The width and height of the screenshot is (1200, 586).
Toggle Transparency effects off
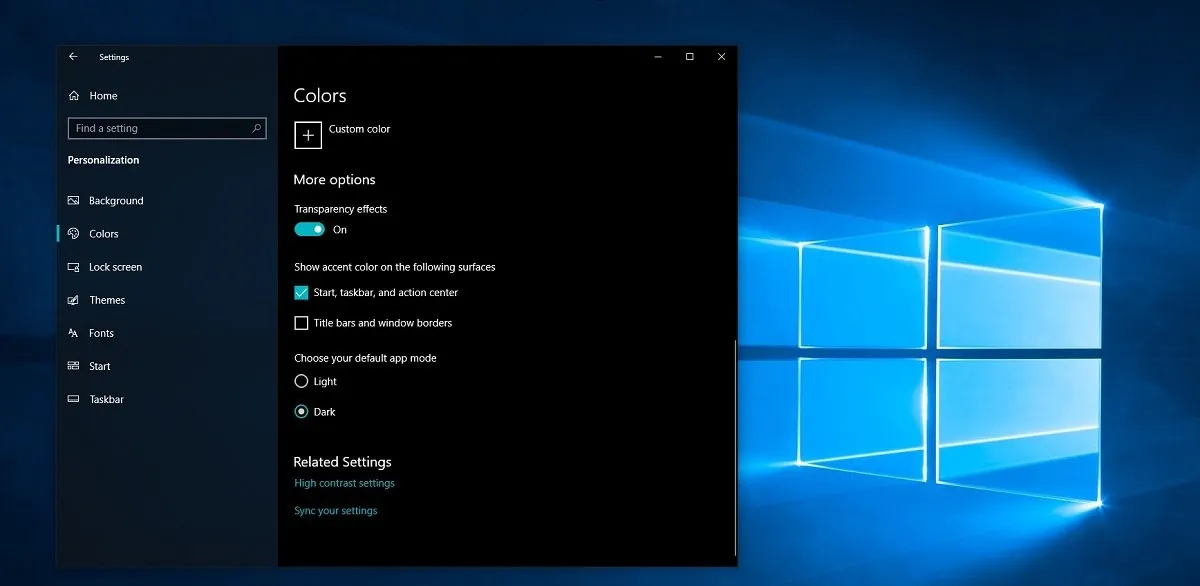click(x=308, y=229)
